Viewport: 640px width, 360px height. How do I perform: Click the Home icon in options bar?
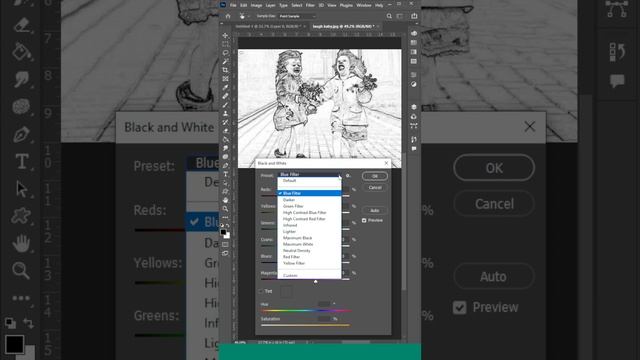[x=228, y=16]
